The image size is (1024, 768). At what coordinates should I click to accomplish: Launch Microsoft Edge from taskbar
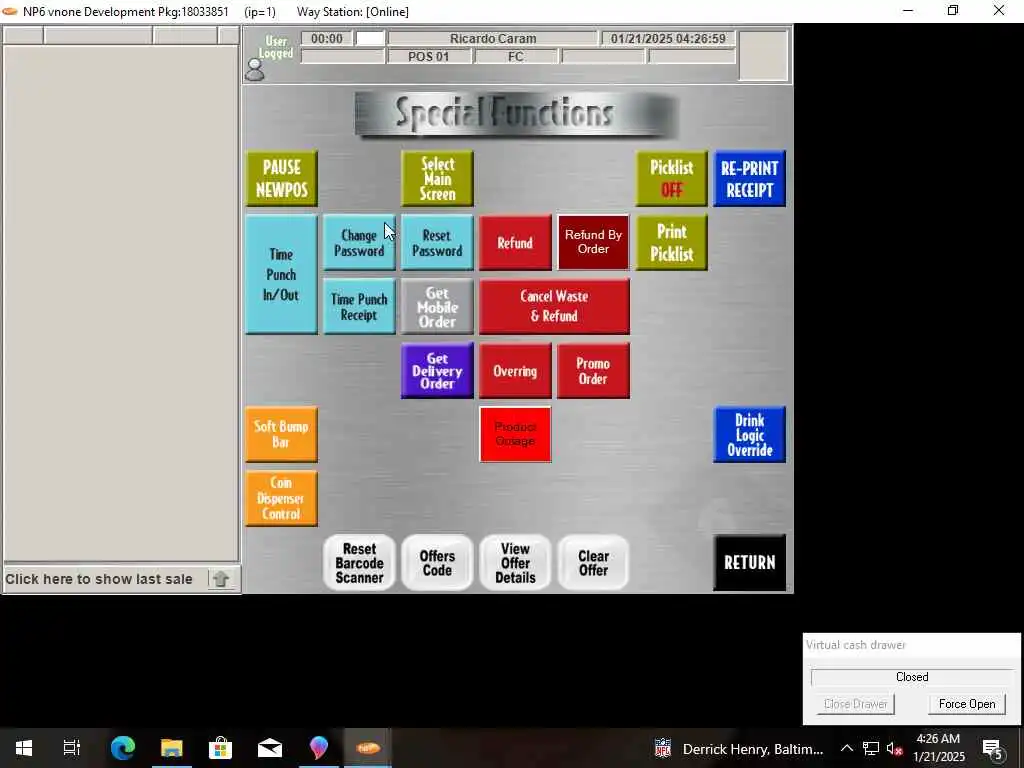click(x=122, y=748)
